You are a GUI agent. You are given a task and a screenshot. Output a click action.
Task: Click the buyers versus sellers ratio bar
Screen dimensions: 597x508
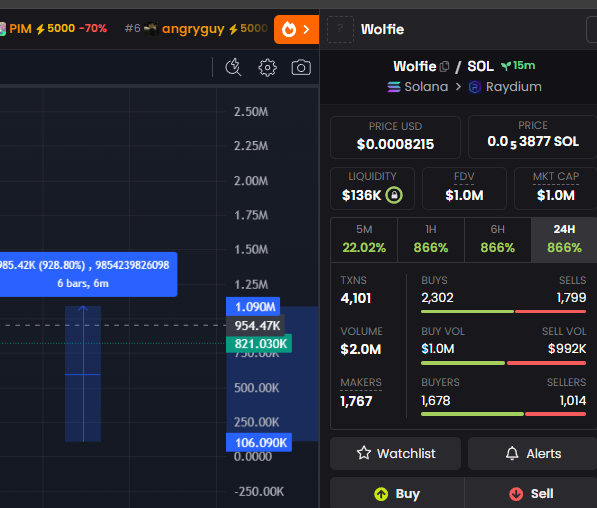tap(503, 414)
